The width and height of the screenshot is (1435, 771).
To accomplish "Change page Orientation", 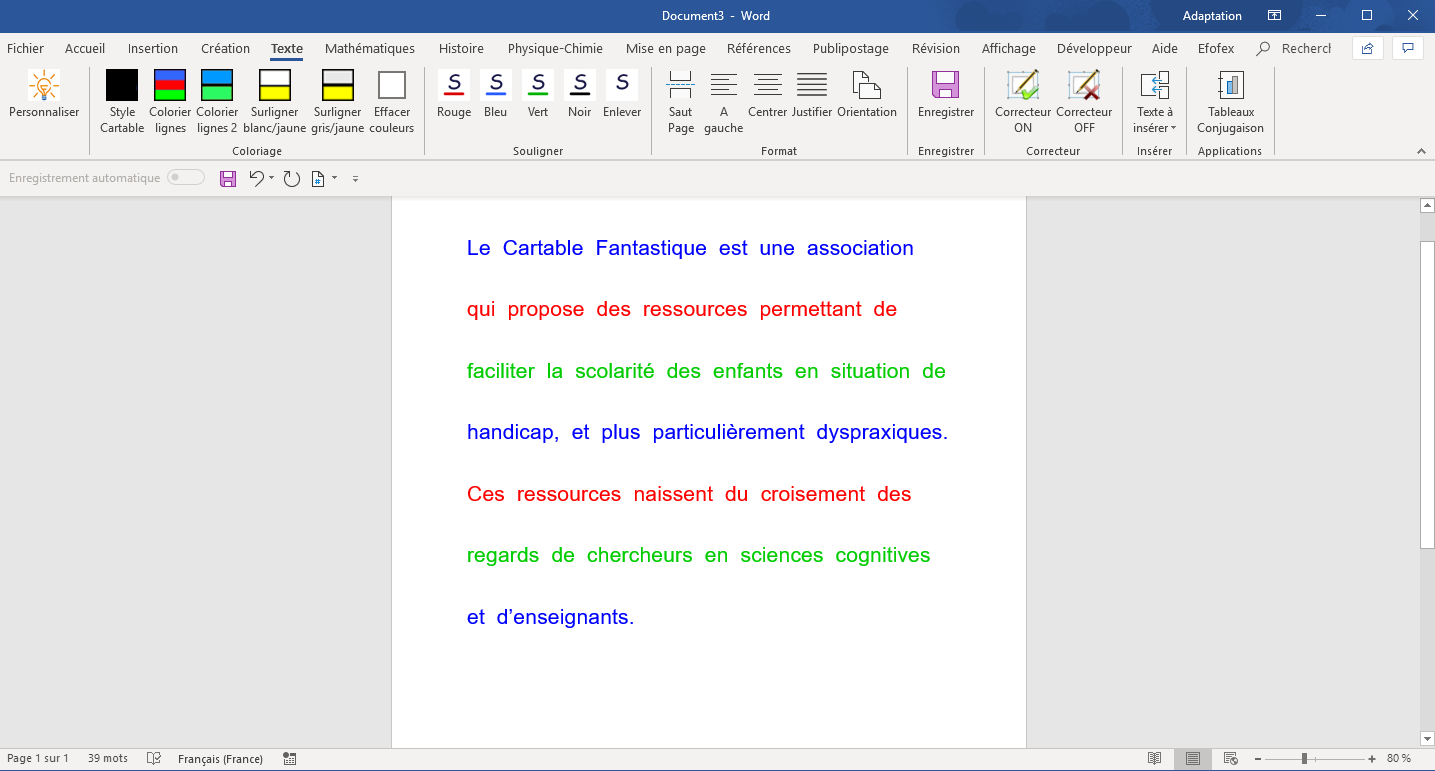I will (867, 85).
